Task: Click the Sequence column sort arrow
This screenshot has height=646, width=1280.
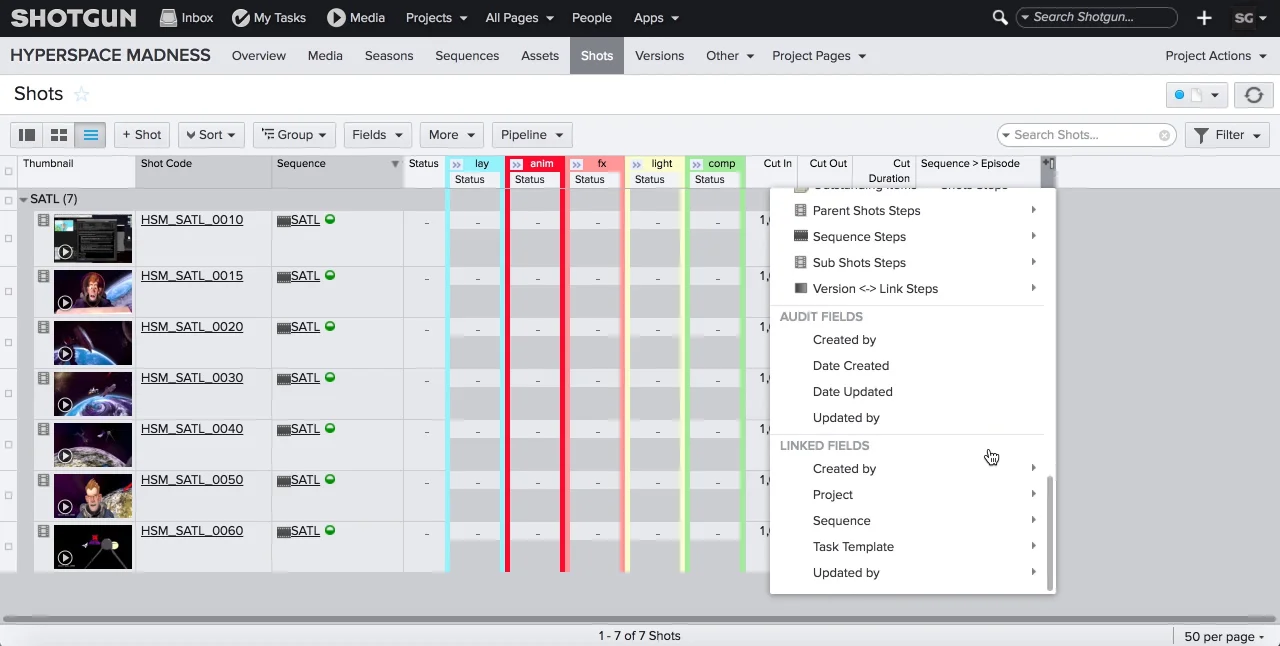Action: (x=395, y=164)
